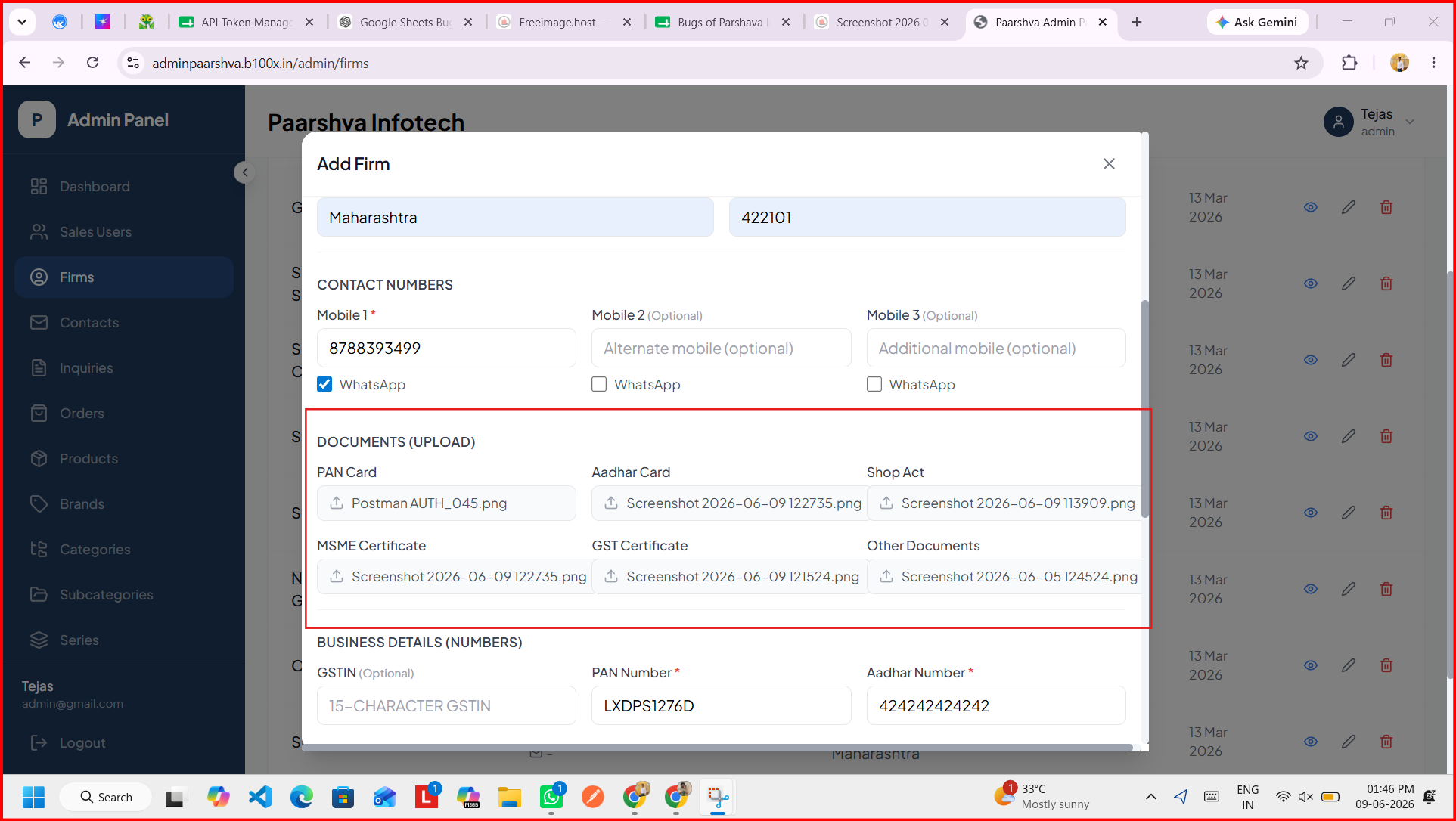1456x821 pixels.
Task: Open Inquiries in the sidebar
Action: point(124,368)
